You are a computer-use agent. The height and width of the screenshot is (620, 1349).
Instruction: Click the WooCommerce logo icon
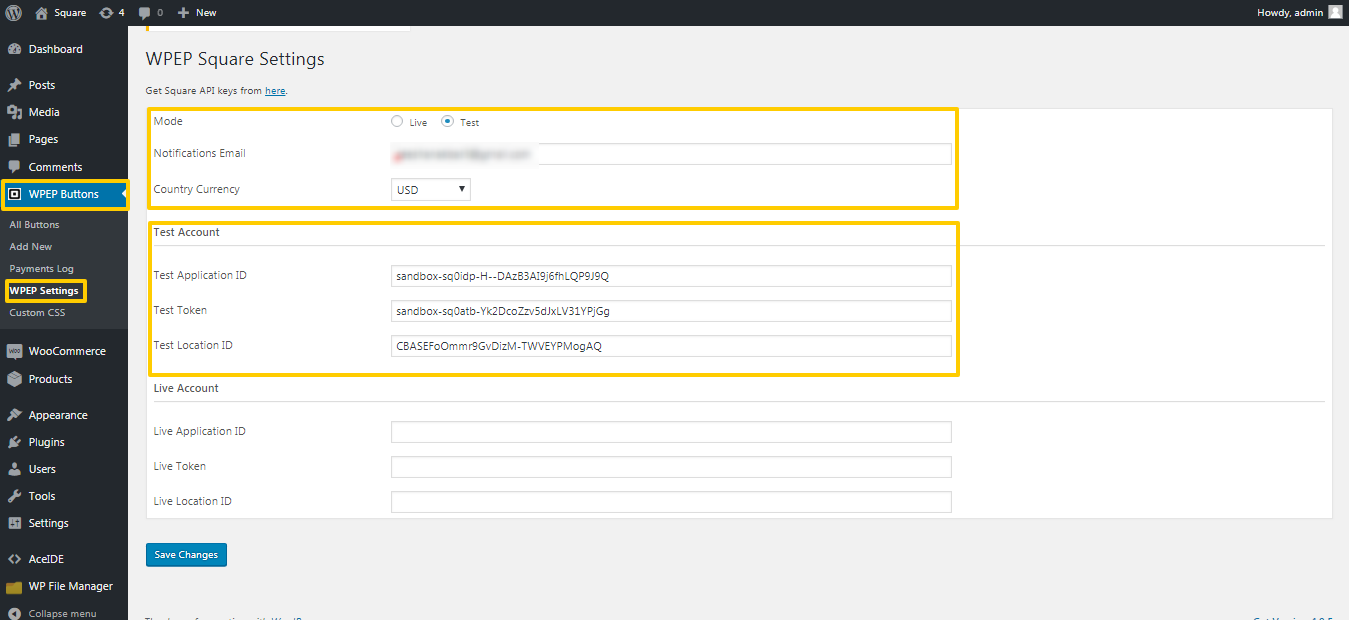click(15, 351)
